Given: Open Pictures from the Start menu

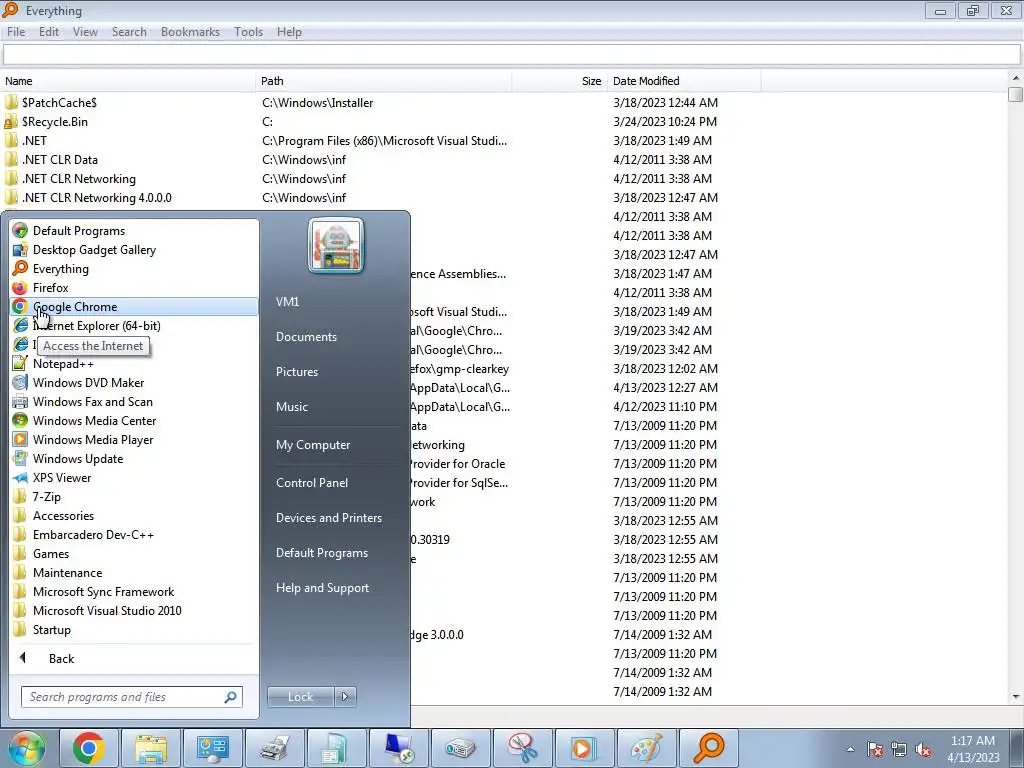Looking at the screenshot, I should tap(296, 372).
